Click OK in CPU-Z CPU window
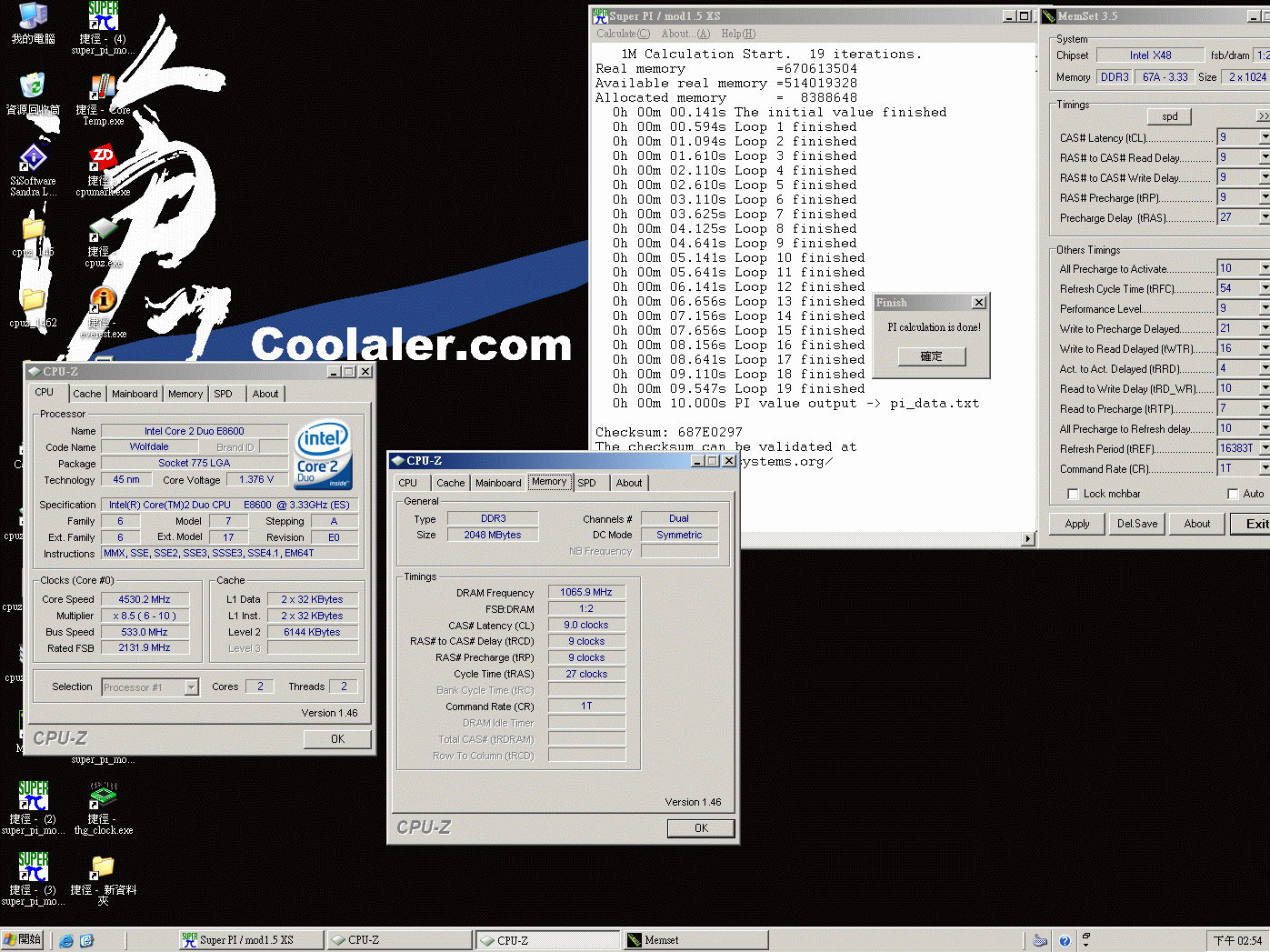This screenshot has width=1270, height=952. tap(337, 739)
